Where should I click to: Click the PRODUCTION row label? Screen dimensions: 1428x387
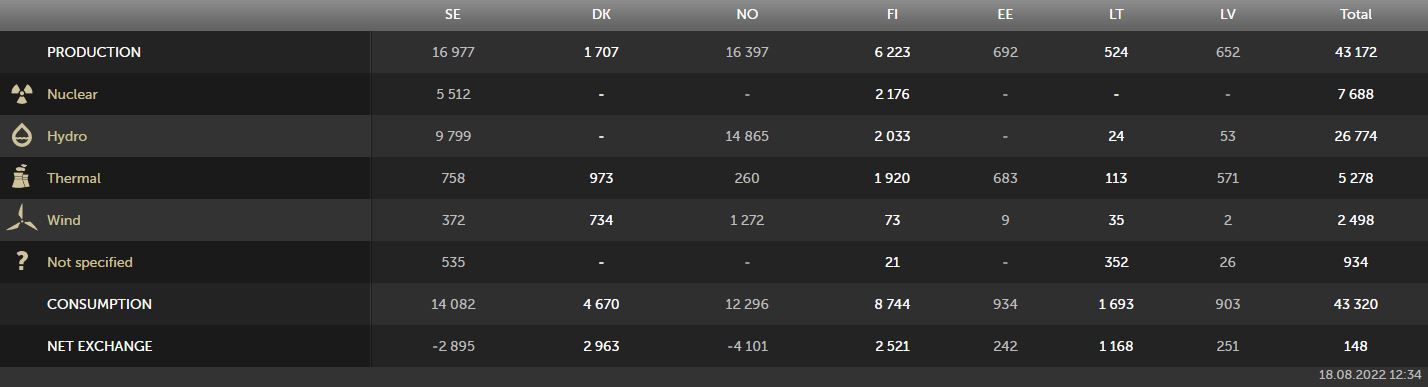pos(94,52)
